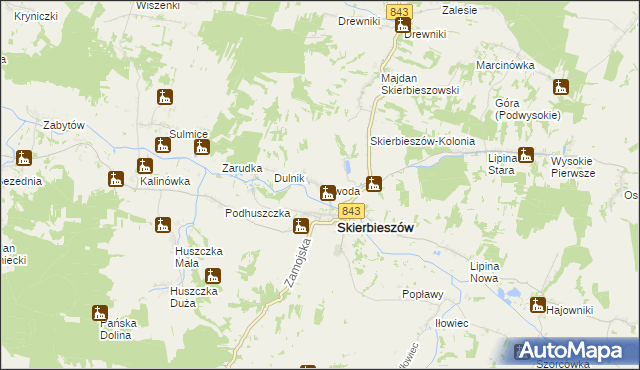The width and height of the screenshot is (640, 370).
Task: Click the Popławy label
Action: click(423, 294)
